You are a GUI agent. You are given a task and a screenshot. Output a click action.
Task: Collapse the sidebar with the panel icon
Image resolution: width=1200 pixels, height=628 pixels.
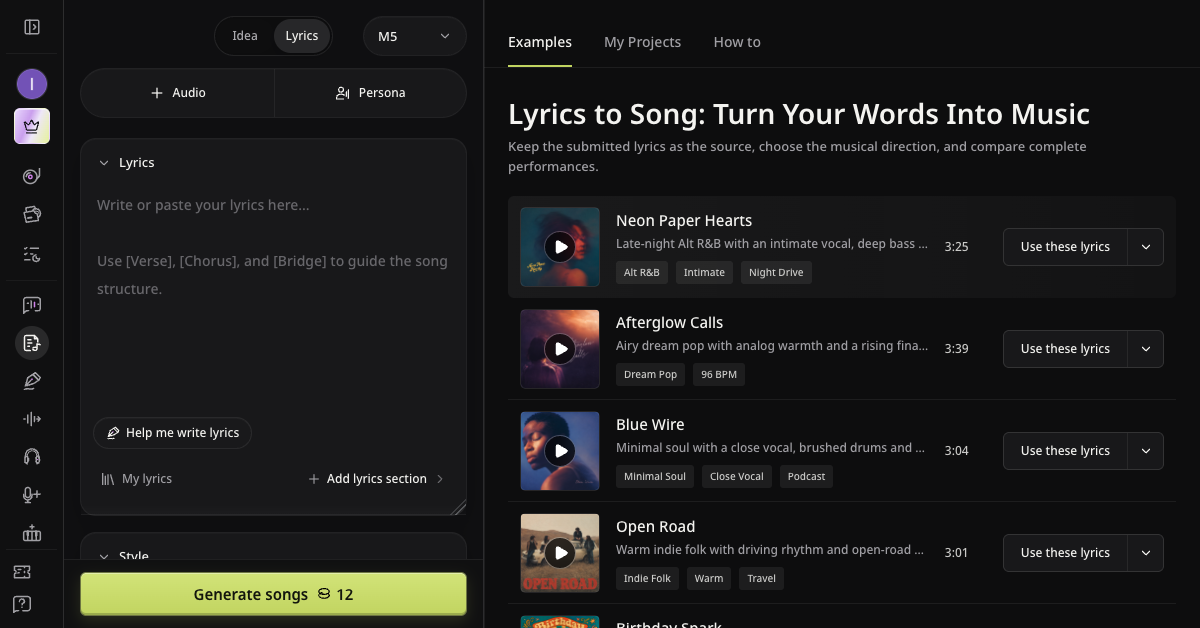click(x=32, y=27)
